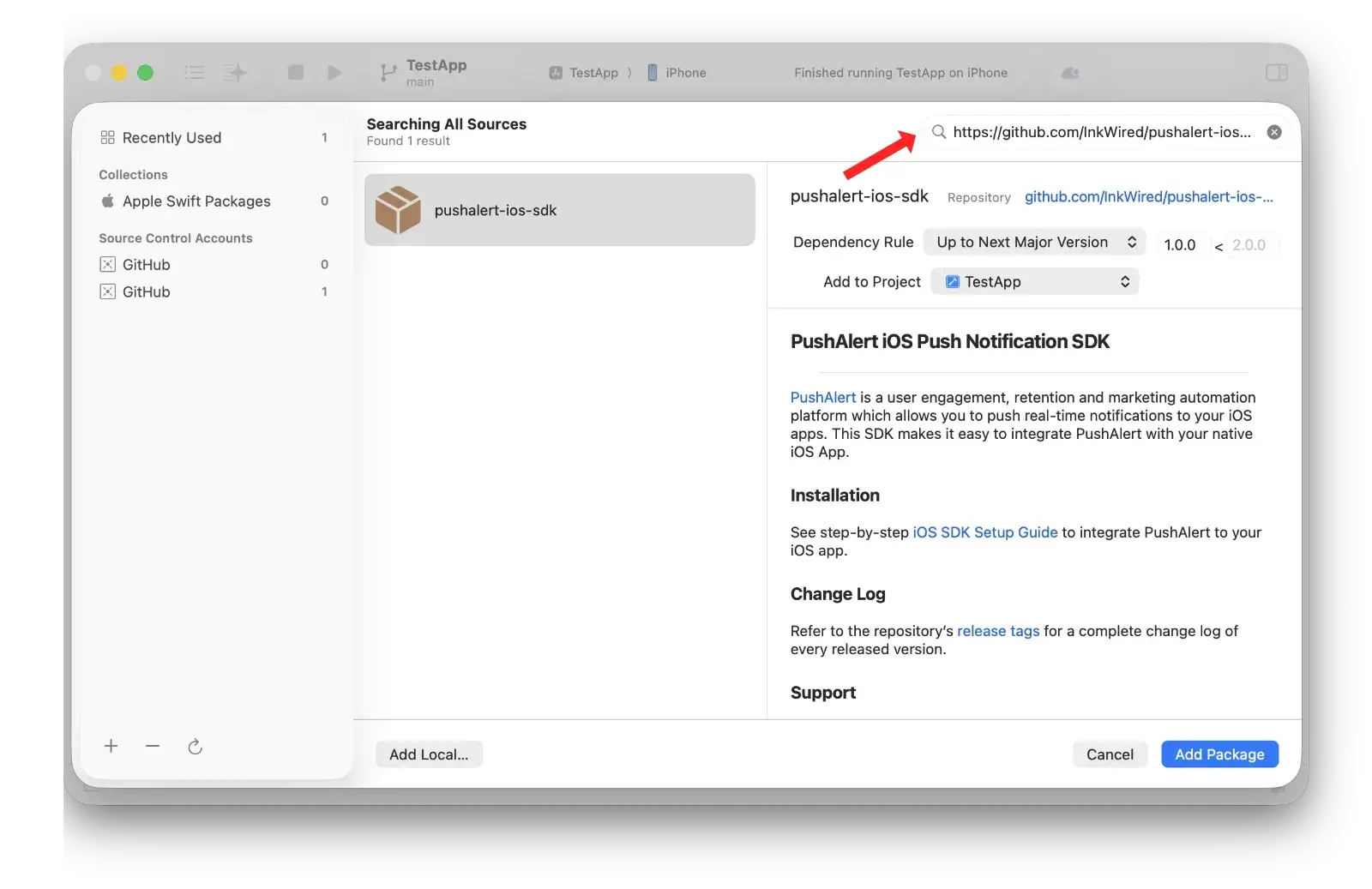Toggle the navigator sidebar list icon

195,73
